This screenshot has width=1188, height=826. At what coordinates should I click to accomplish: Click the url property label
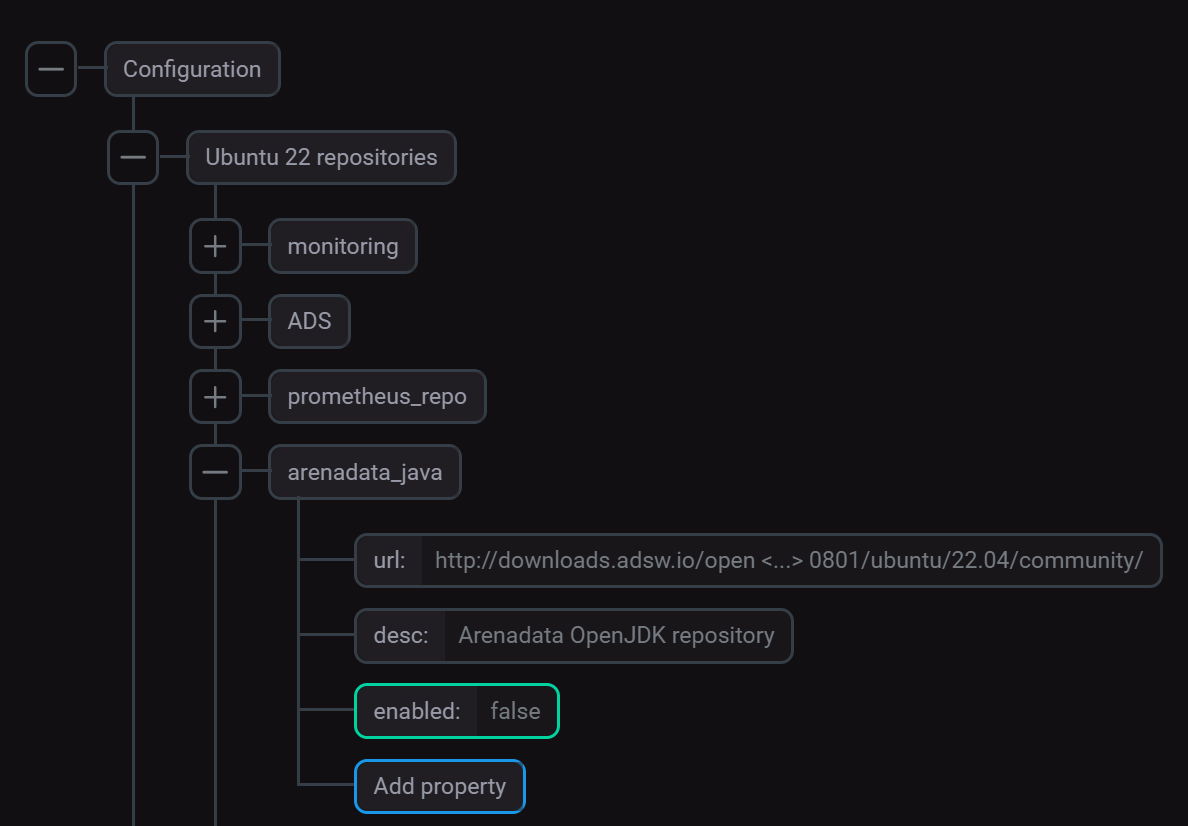(x=388, y=560)
